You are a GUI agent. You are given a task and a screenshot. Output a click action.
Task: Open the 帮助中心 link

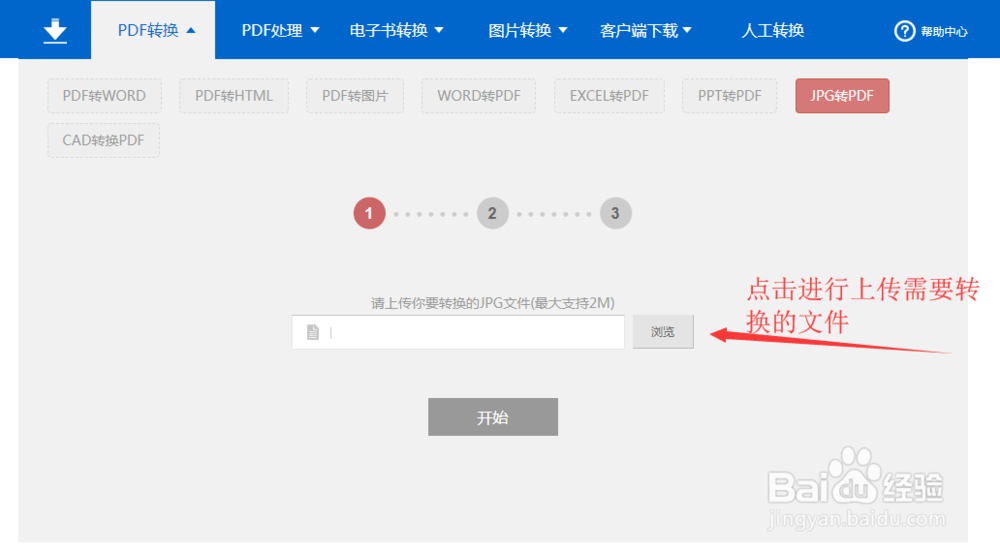pos(944,31)
